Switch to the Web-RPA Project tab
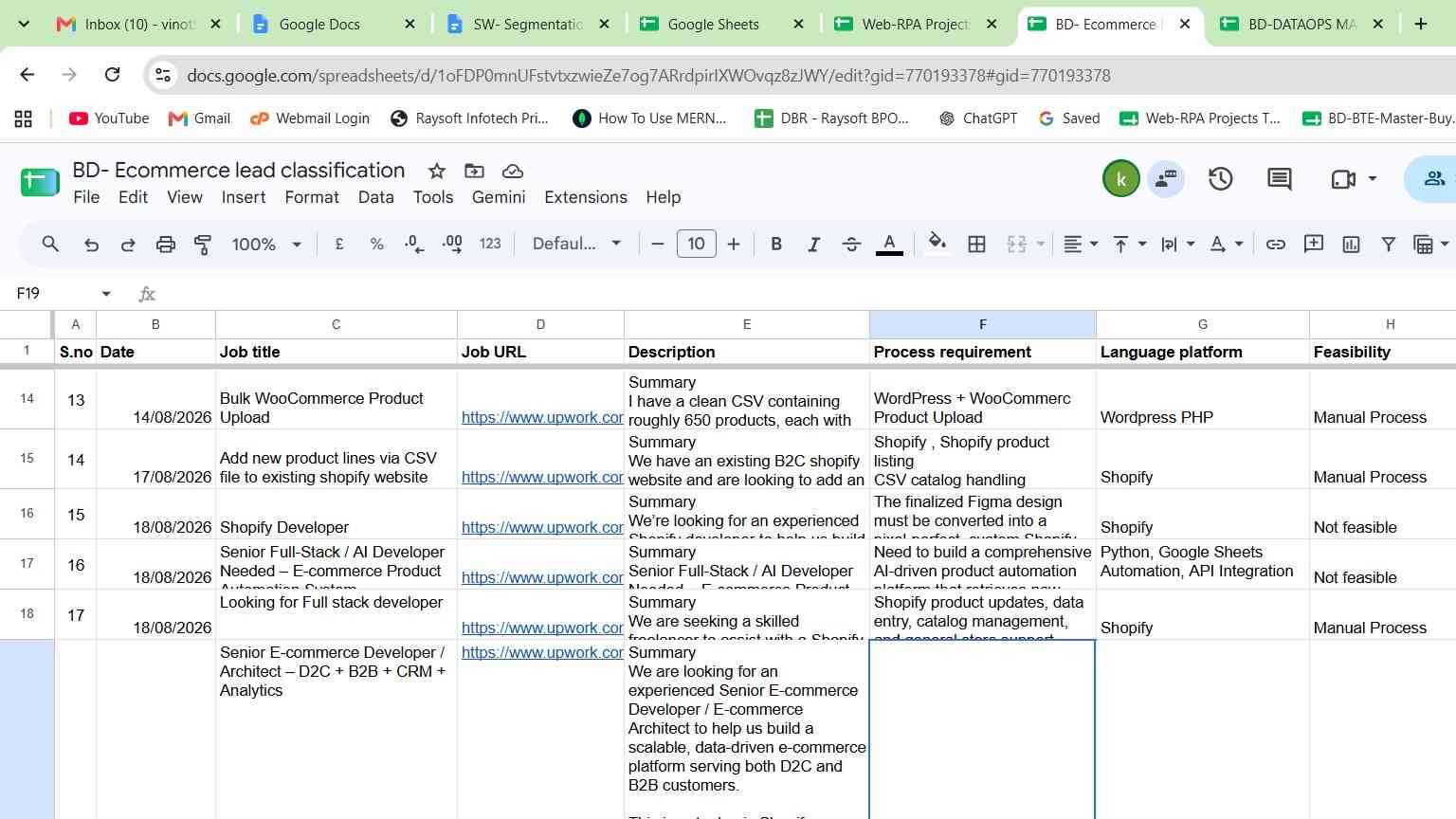1456x819 pixels. 915,25
